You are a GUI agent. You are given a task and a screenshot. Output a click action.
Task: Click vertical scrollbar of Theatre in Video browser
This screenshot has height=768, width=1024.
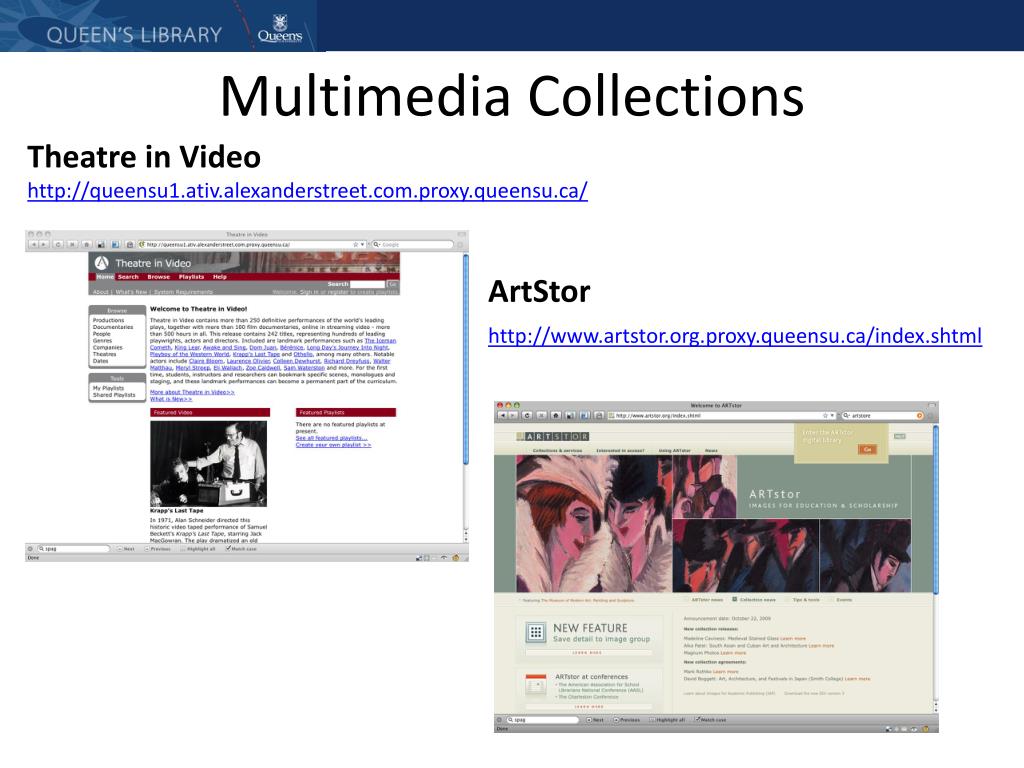tap(466, 359)
